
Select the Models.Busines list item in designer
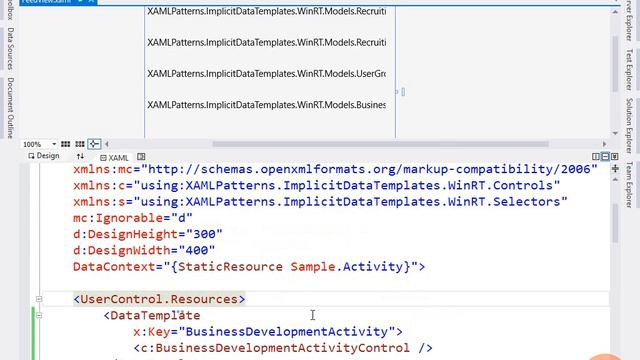267,105
